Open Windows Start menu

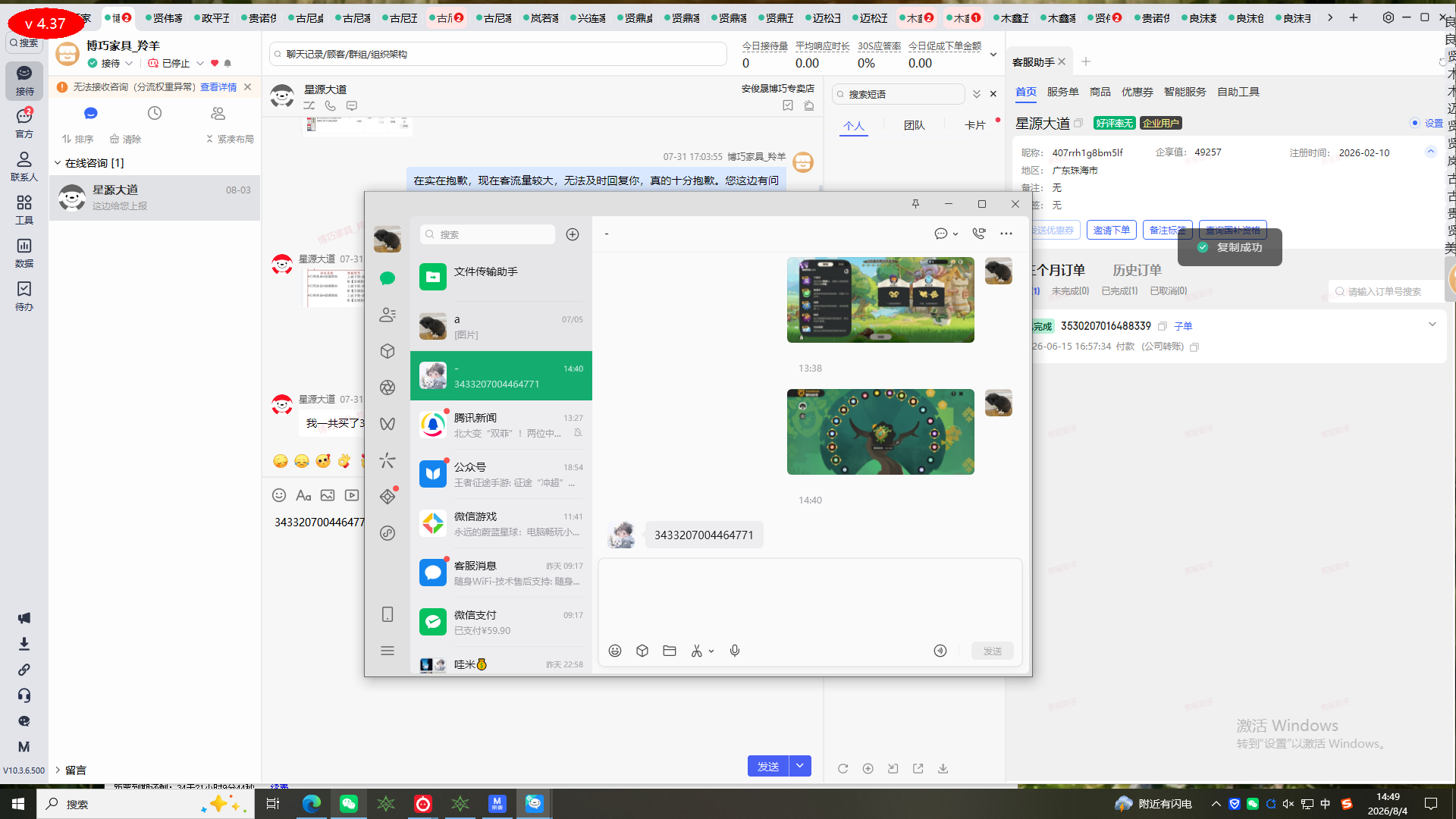click(18, 804)
